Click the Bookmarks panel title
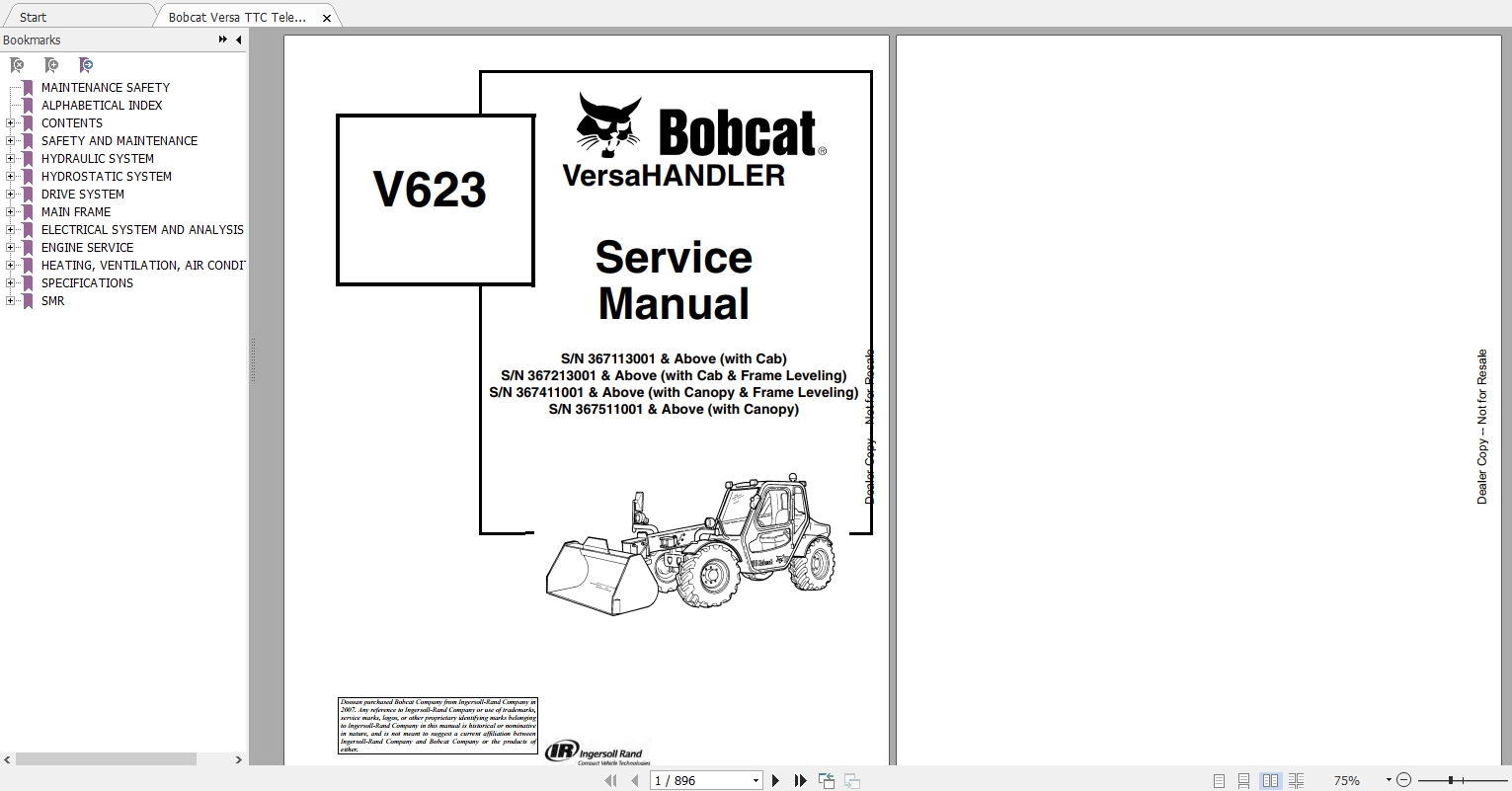1512x791 pixels. click(x=32, y=40)
